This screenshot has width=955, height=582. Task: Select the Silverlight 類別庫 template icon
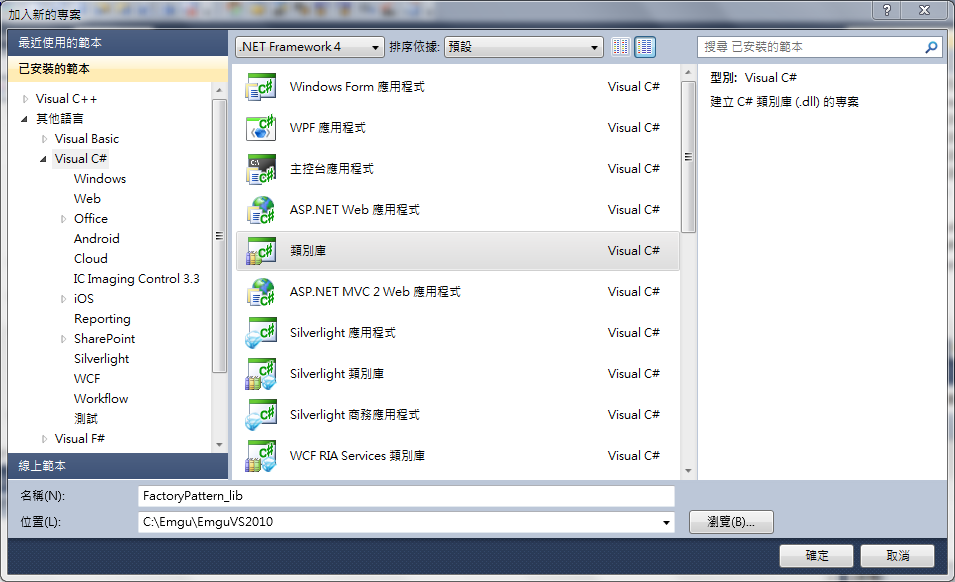(261, 374)
